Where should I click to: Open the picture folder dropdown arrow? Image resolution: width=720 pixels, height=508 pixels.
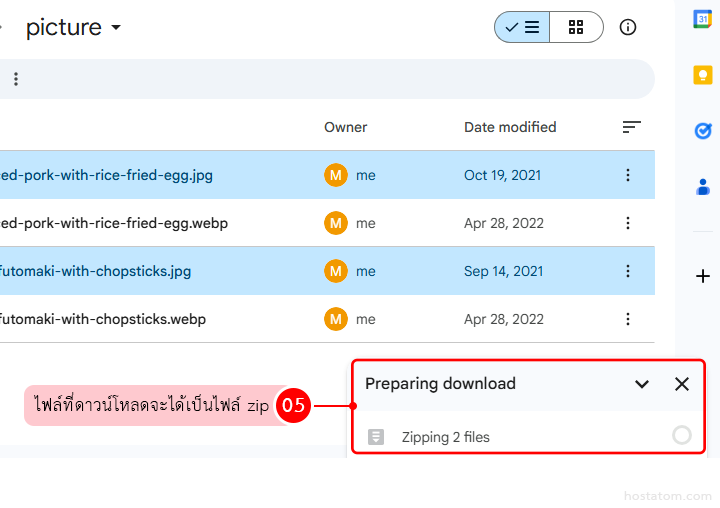click(x=116, y=28)
